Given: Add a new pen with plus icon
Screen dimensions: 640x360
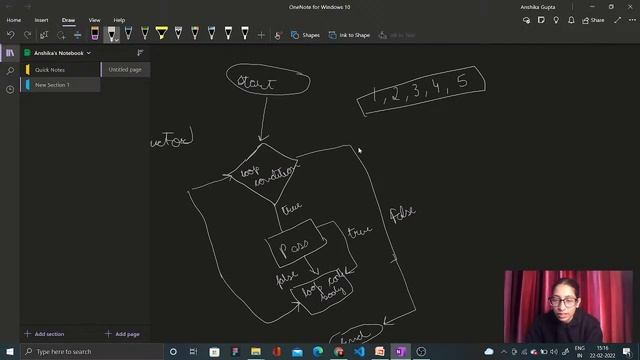Looking at the screenshot, I should tap(261, 35).
